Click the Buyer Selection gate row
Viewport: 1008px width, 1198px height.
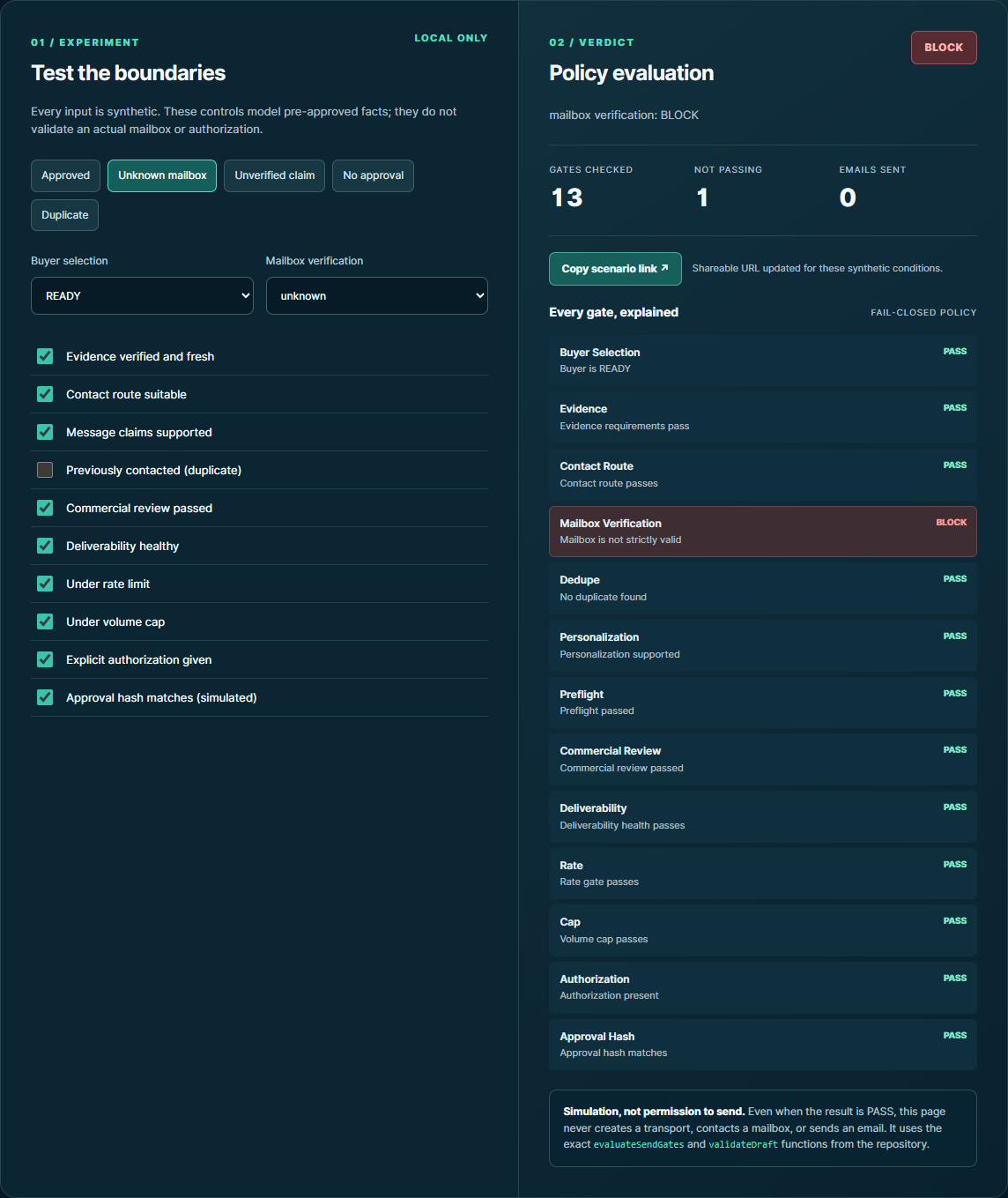point(763,361)
